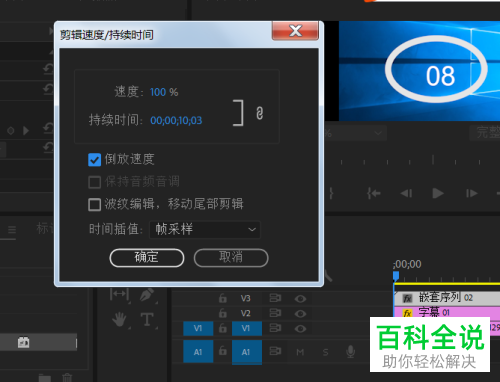
Task: Click the fx badge on 字幕 01 clip
Action: [x=407, y=313]
